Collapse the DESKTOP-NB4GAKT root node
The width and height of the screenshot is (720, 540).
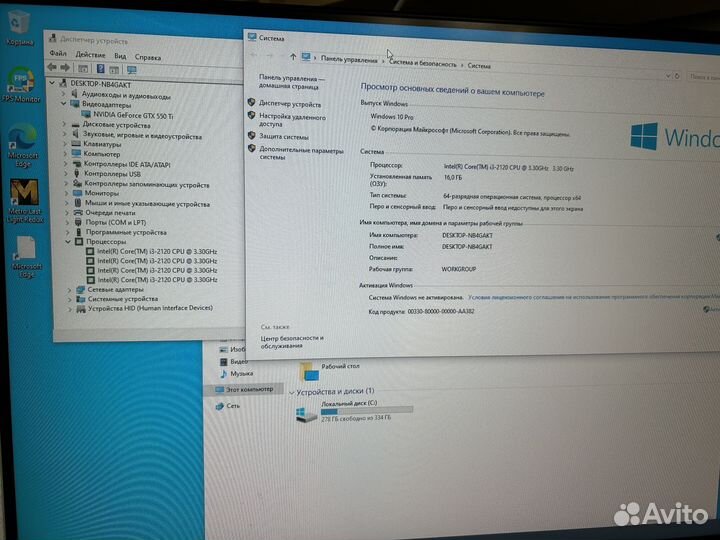tap(52, 83)
